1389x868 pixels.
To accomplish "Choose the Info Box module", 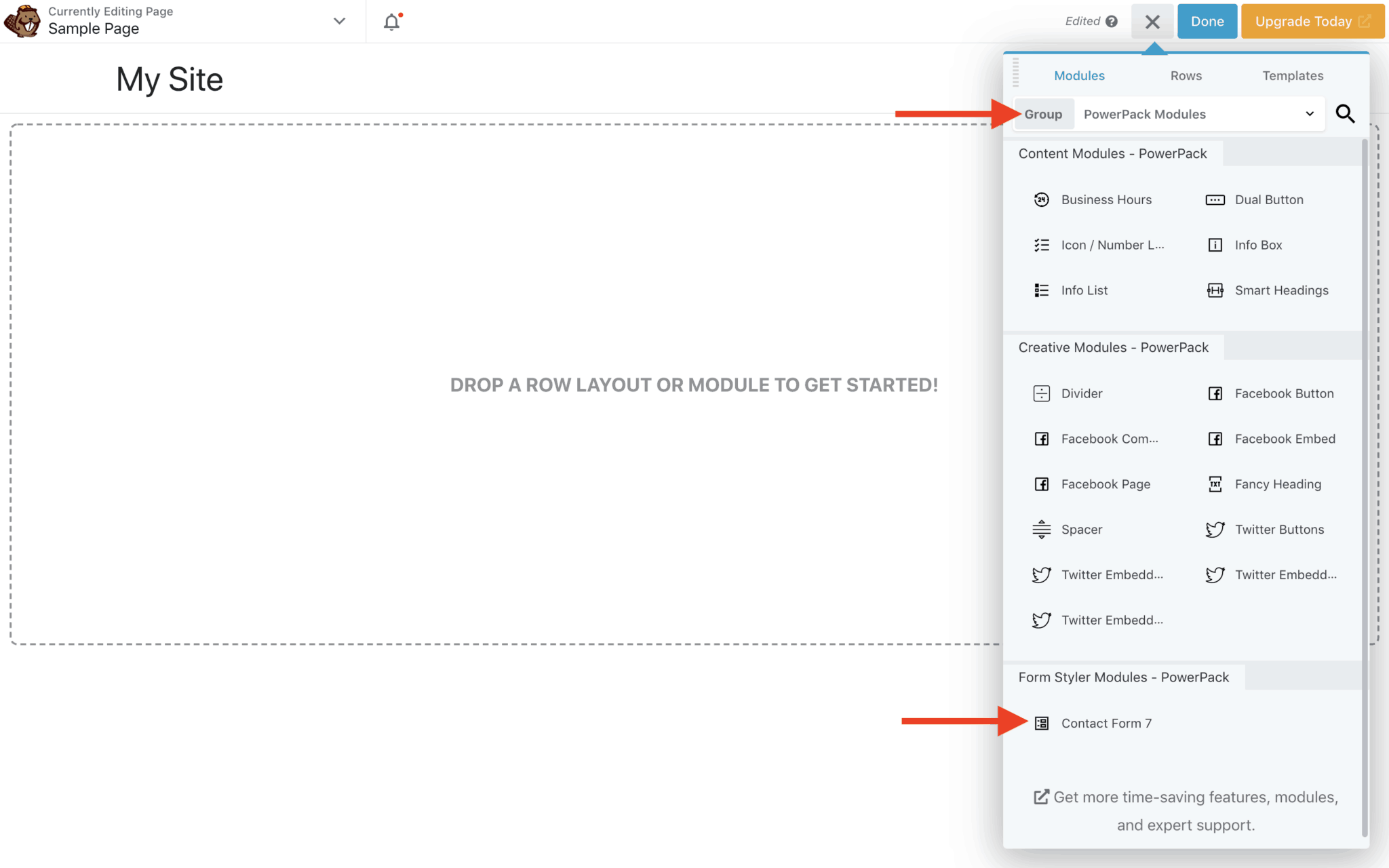I will click(1258, 245).
